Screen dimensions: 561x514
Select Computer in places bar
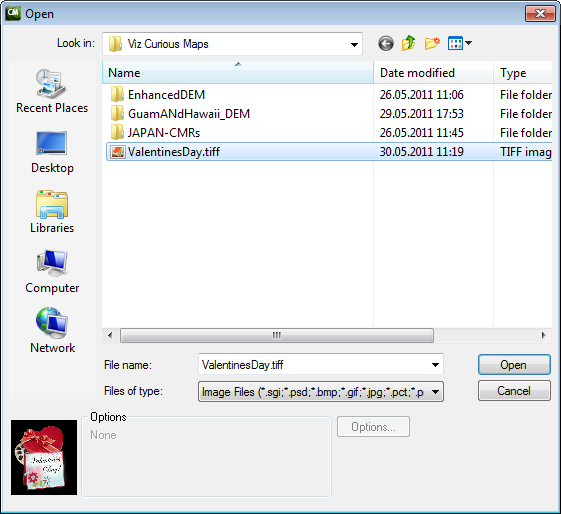click(x=52, y=272)
